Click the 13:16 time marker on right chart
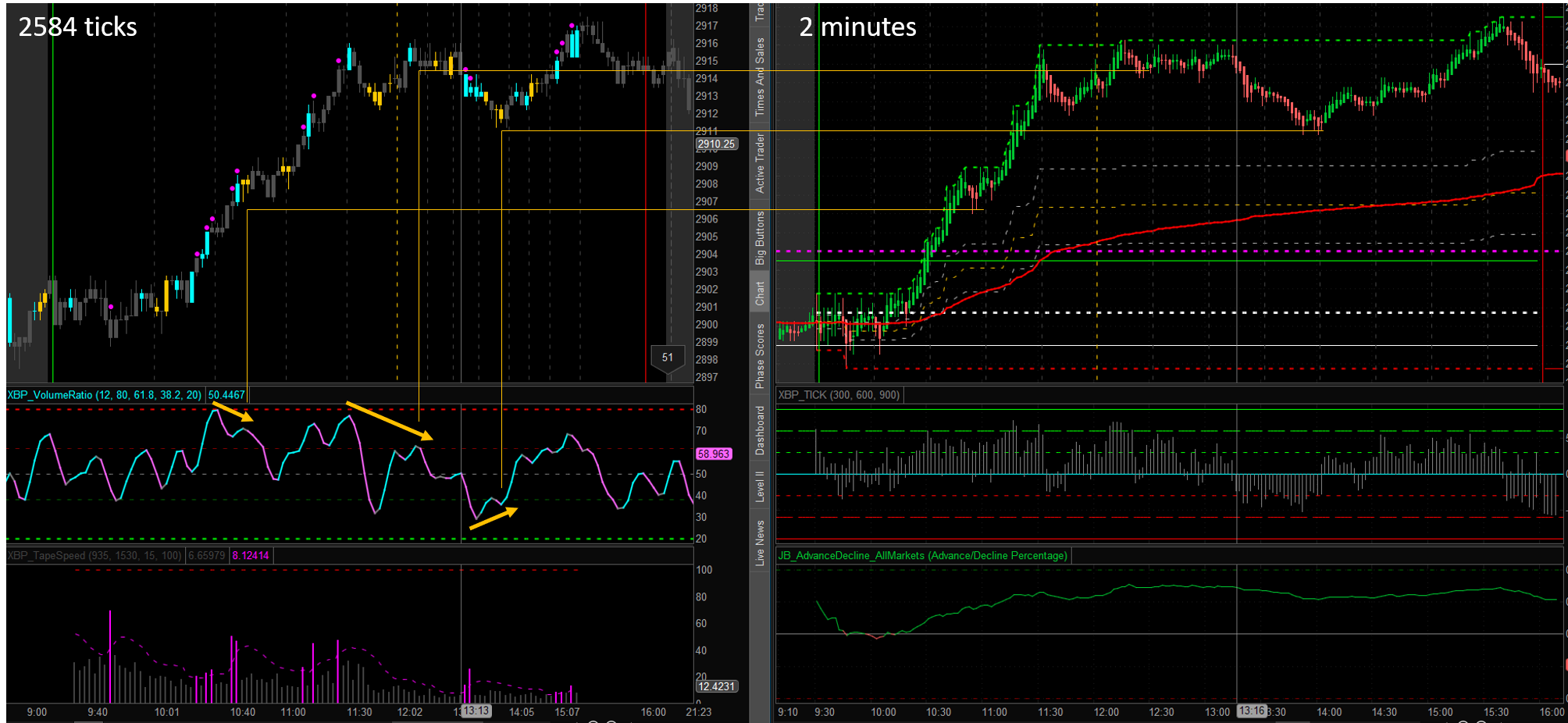The image size is (1568, 723). click(x=1252, y=711)
